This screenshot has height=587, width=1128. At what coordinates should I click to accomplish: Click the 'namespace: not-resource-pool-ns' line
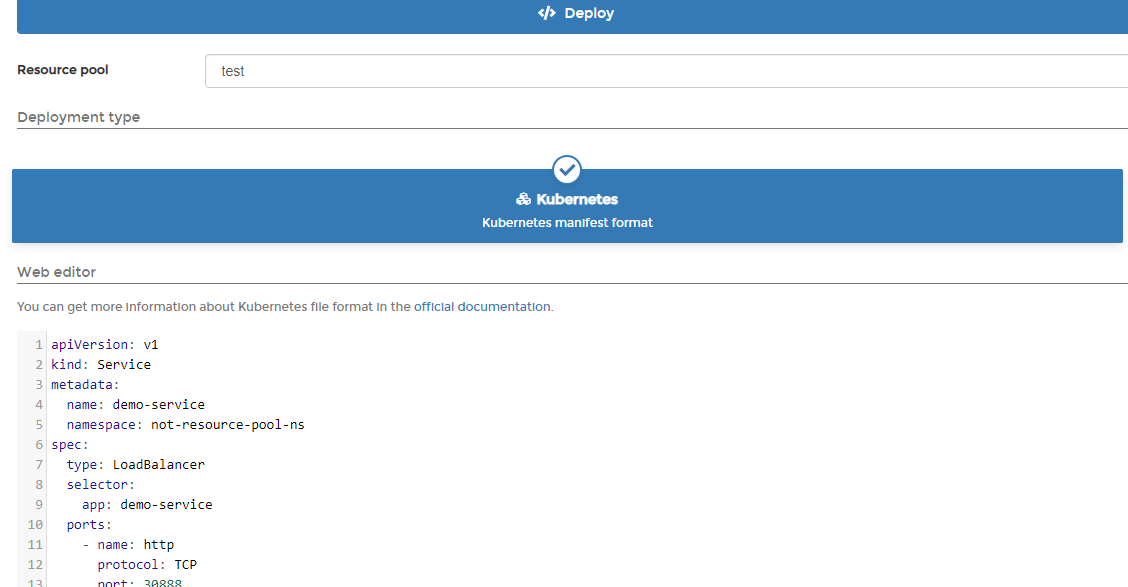click(186, 425)
